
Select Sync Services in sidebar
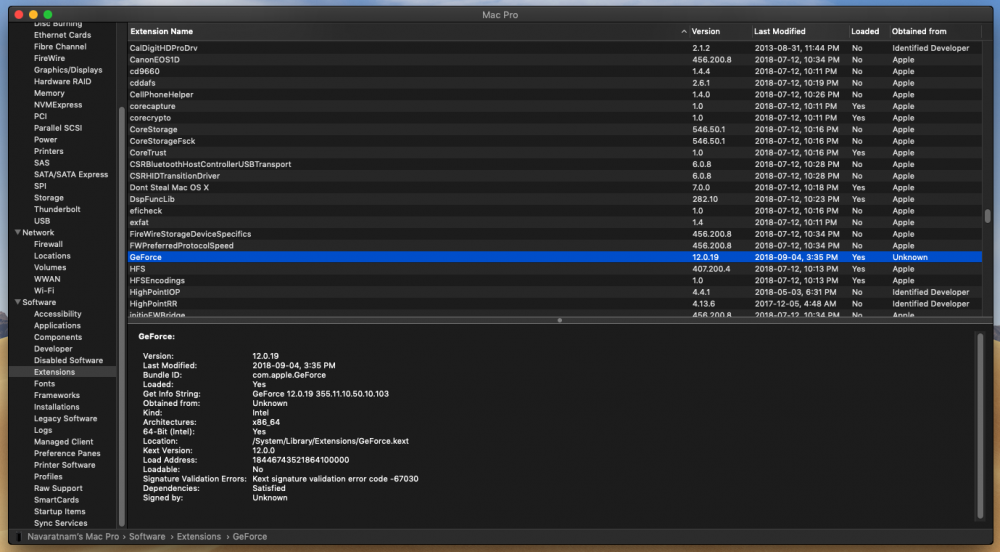point(61,523)
